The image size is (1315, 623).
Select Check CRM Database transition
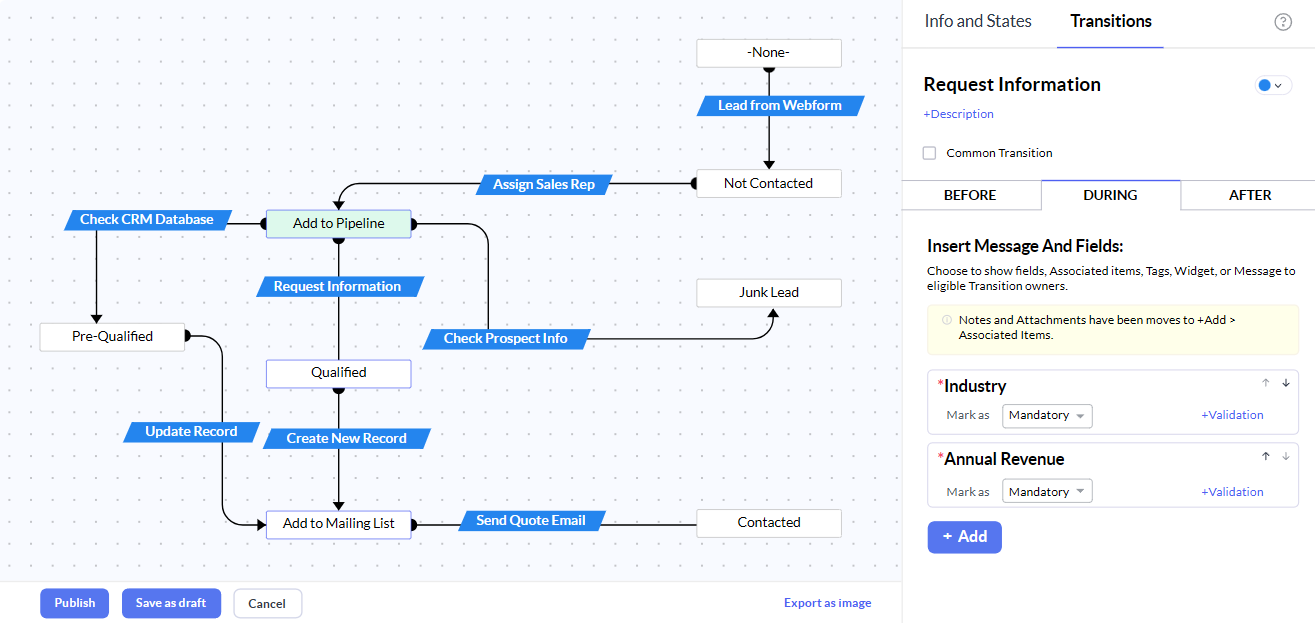tap(147, 220)
